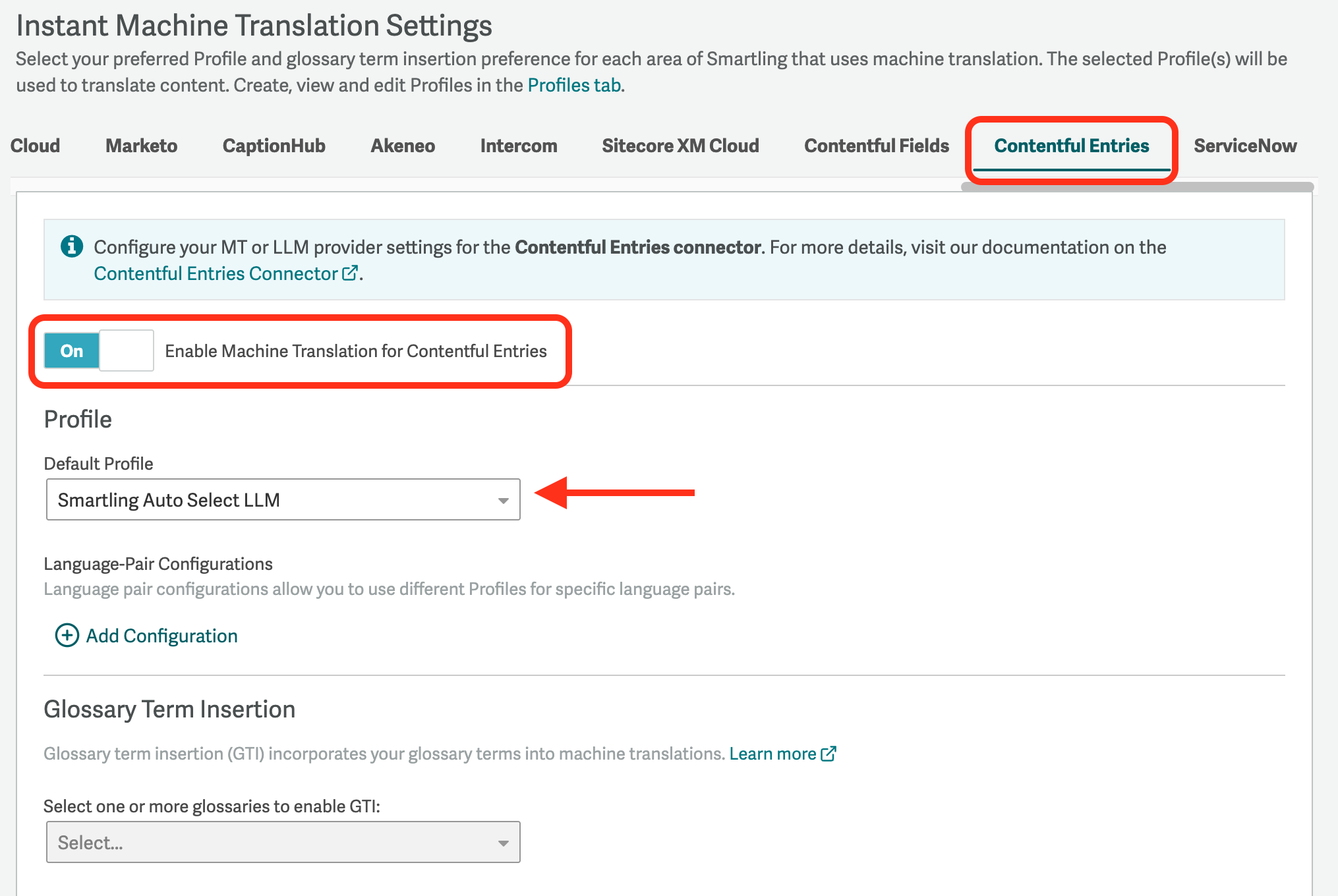This screenshot has height=896, width=1338.
Task: Expand the glossaries Select... dropdown
Action: tap(283, 842)
